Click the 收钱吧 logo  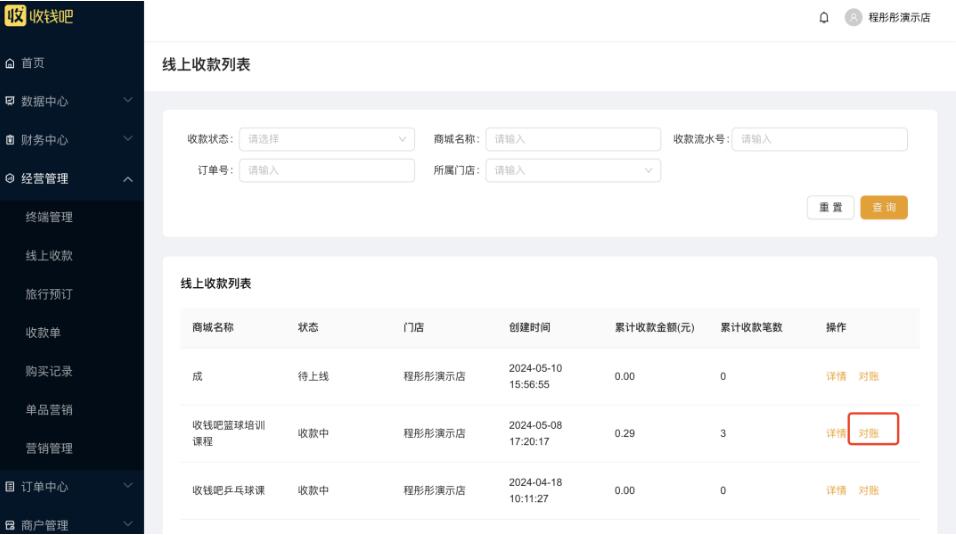pos(38,15)
